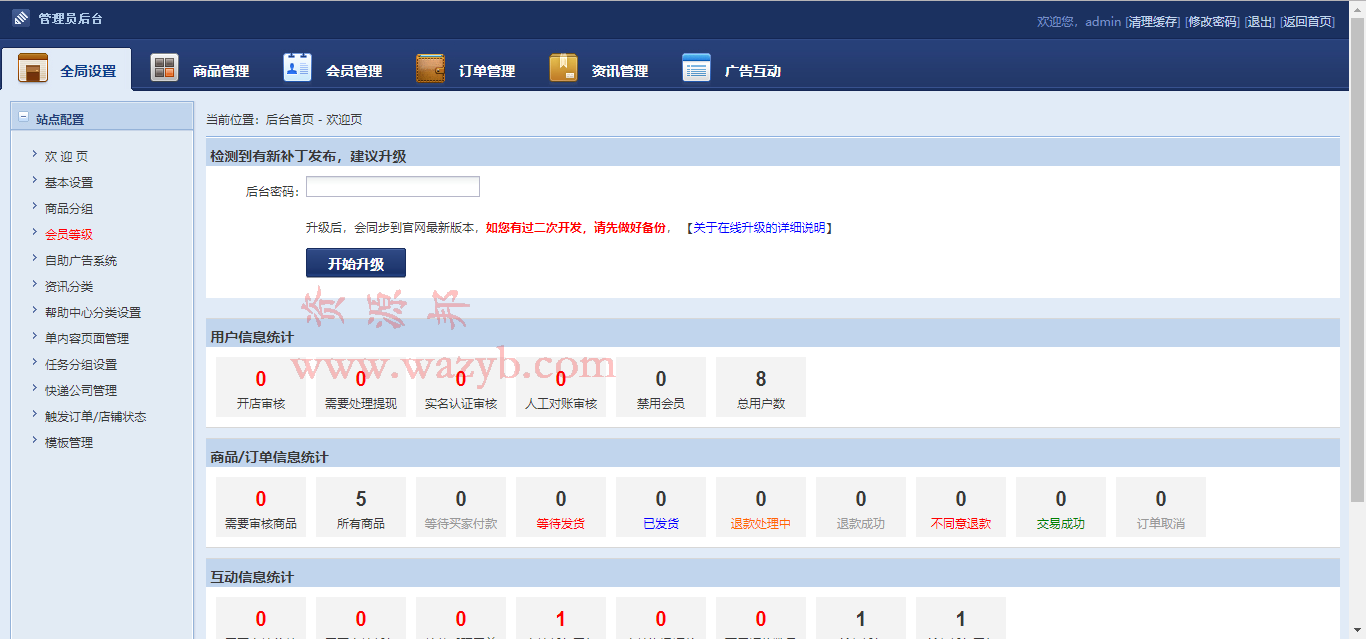Click the 广告互动 list icon

[696, 67]
